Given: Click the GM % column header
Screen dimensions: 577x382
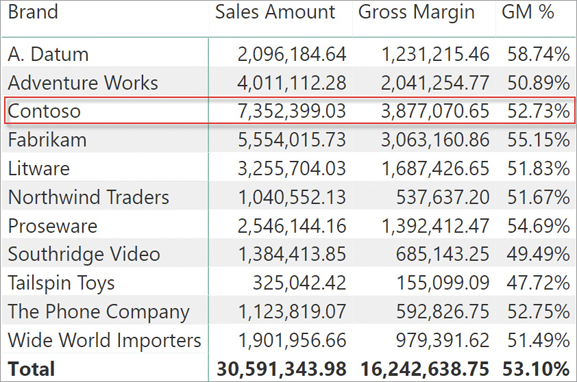Looking at the screenshot, I should click(x=528, y=12).
